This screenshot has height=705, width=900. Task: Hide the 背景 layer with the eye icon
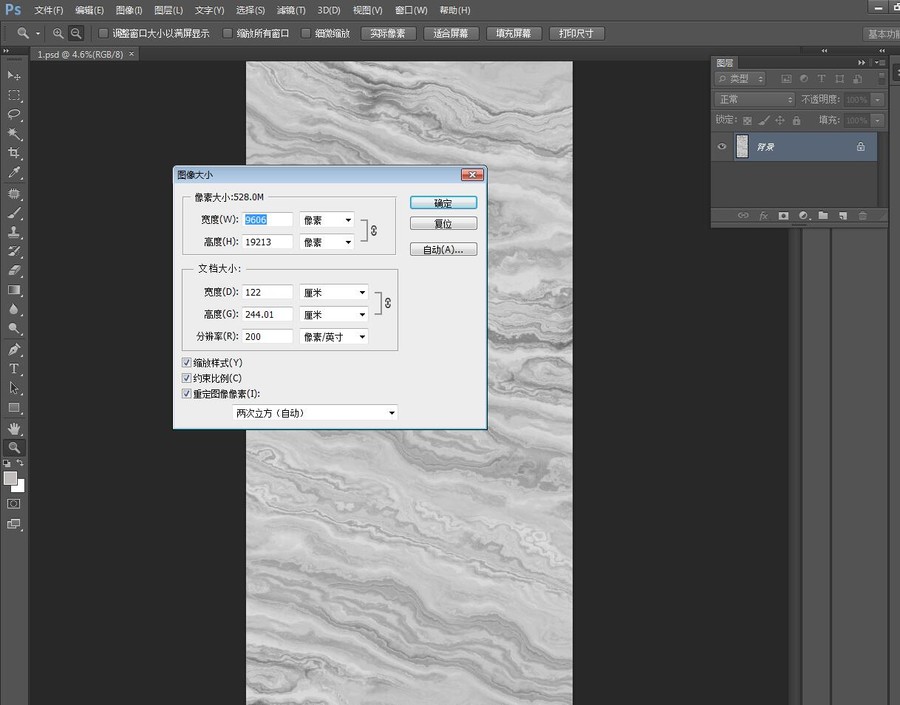(x=722, y=146)
